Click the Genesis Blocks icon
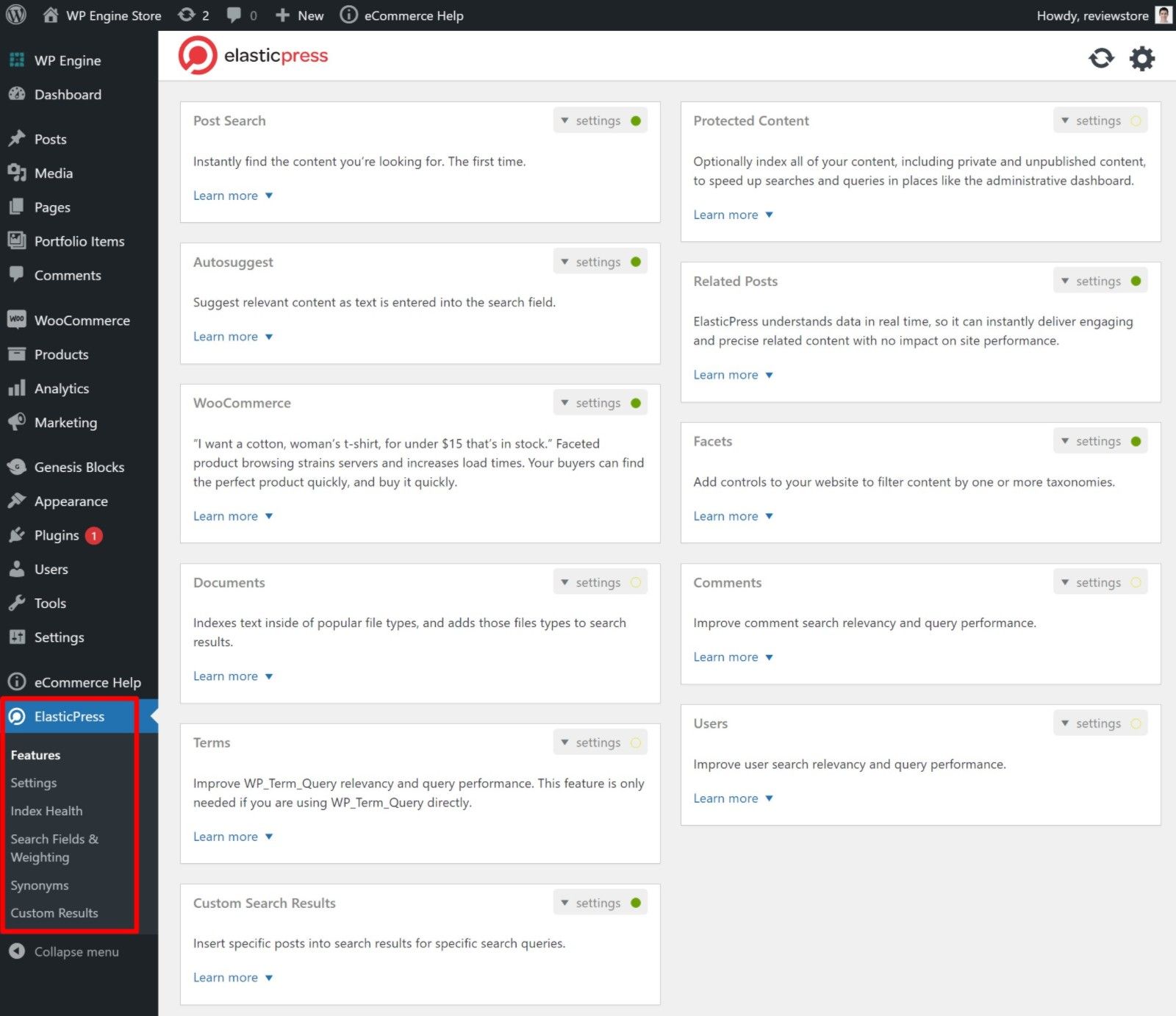Screen dimensions: 1176x1016 pyautogui.click(x=17, y=467)
